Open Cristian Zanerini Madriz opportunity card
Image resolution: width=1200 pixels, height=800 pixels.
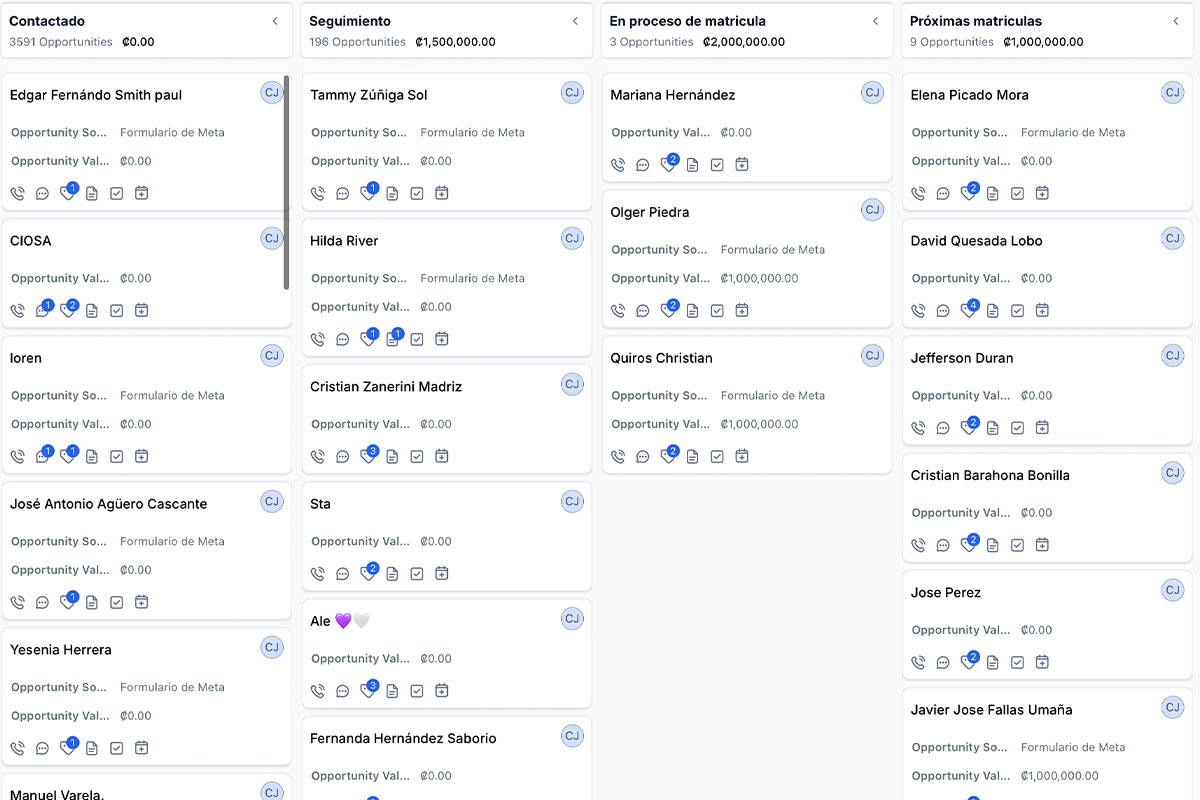pyautogui.click(x=386, y=387)
